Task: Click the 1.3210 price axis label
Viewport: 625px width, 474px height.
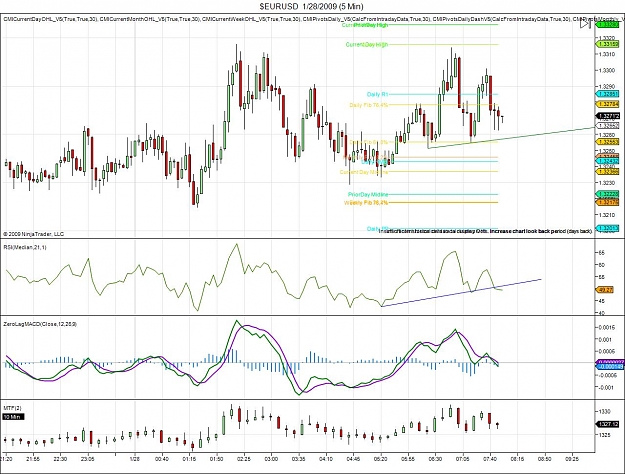Action: 607,215
